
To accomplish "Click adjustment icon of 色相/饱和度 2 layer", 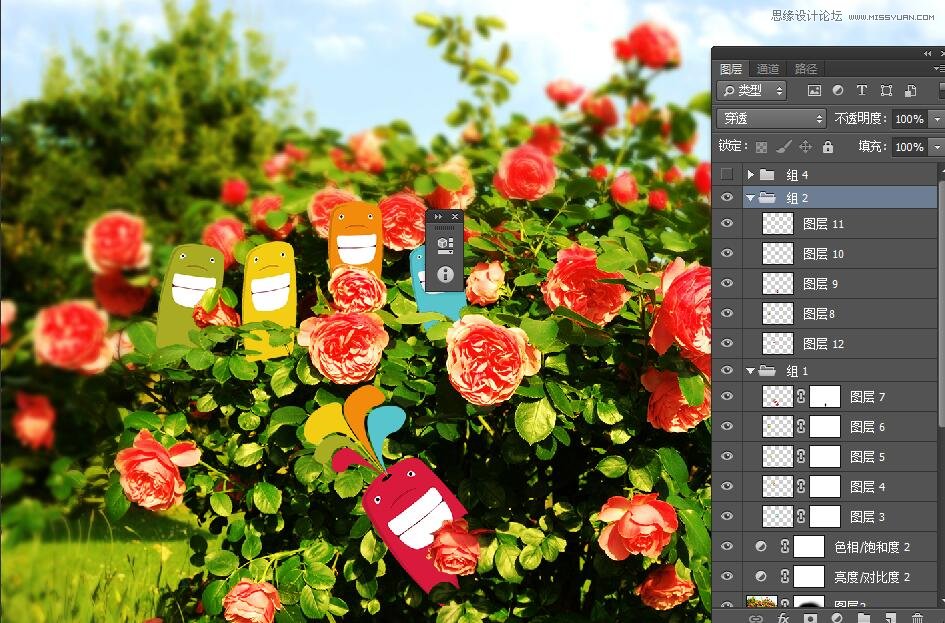I will click(761, 546).
